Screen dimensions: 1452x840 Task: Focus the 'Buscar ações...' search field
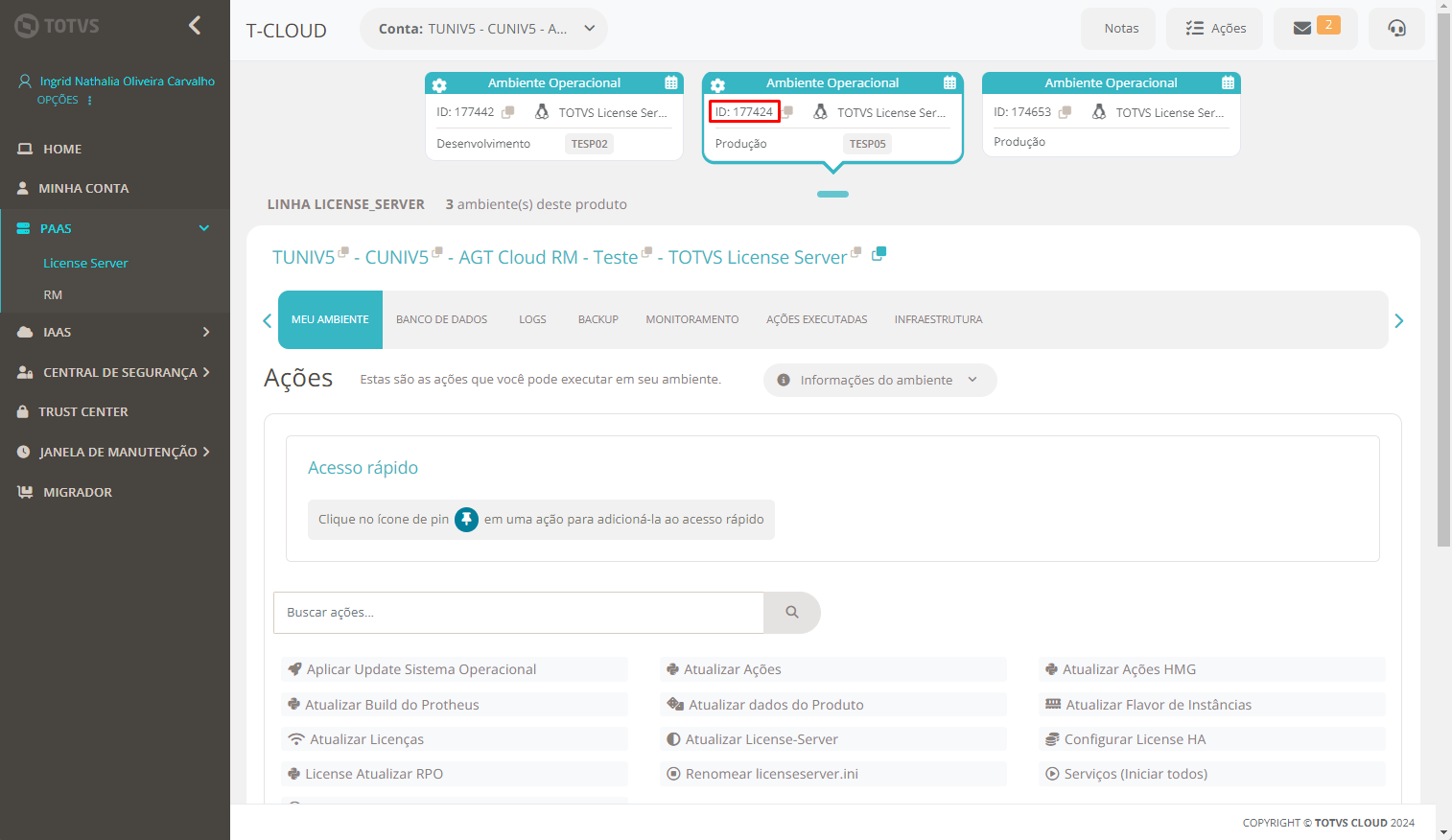(x=519, y=612)
